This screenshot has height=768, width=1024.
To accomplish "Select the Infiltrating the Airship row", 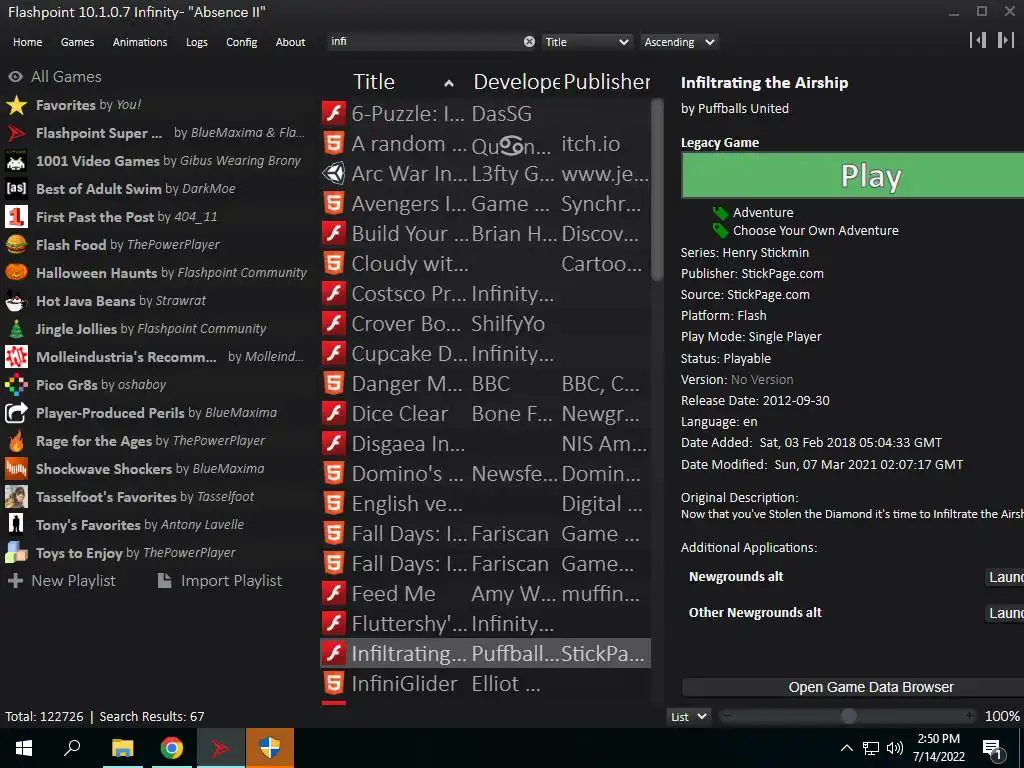I will click(486, 654).
